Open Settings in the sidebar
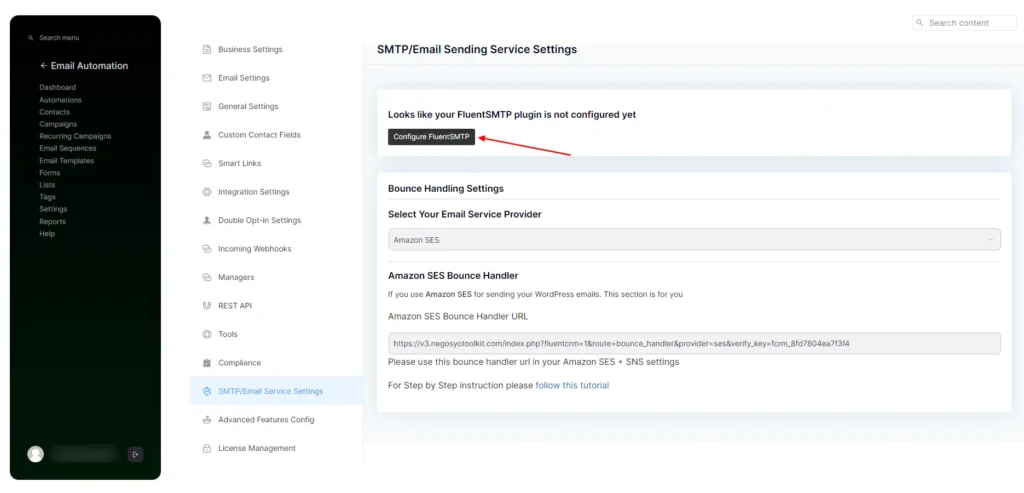Viewport: 1024px width, 493px height. pos(53,209)
